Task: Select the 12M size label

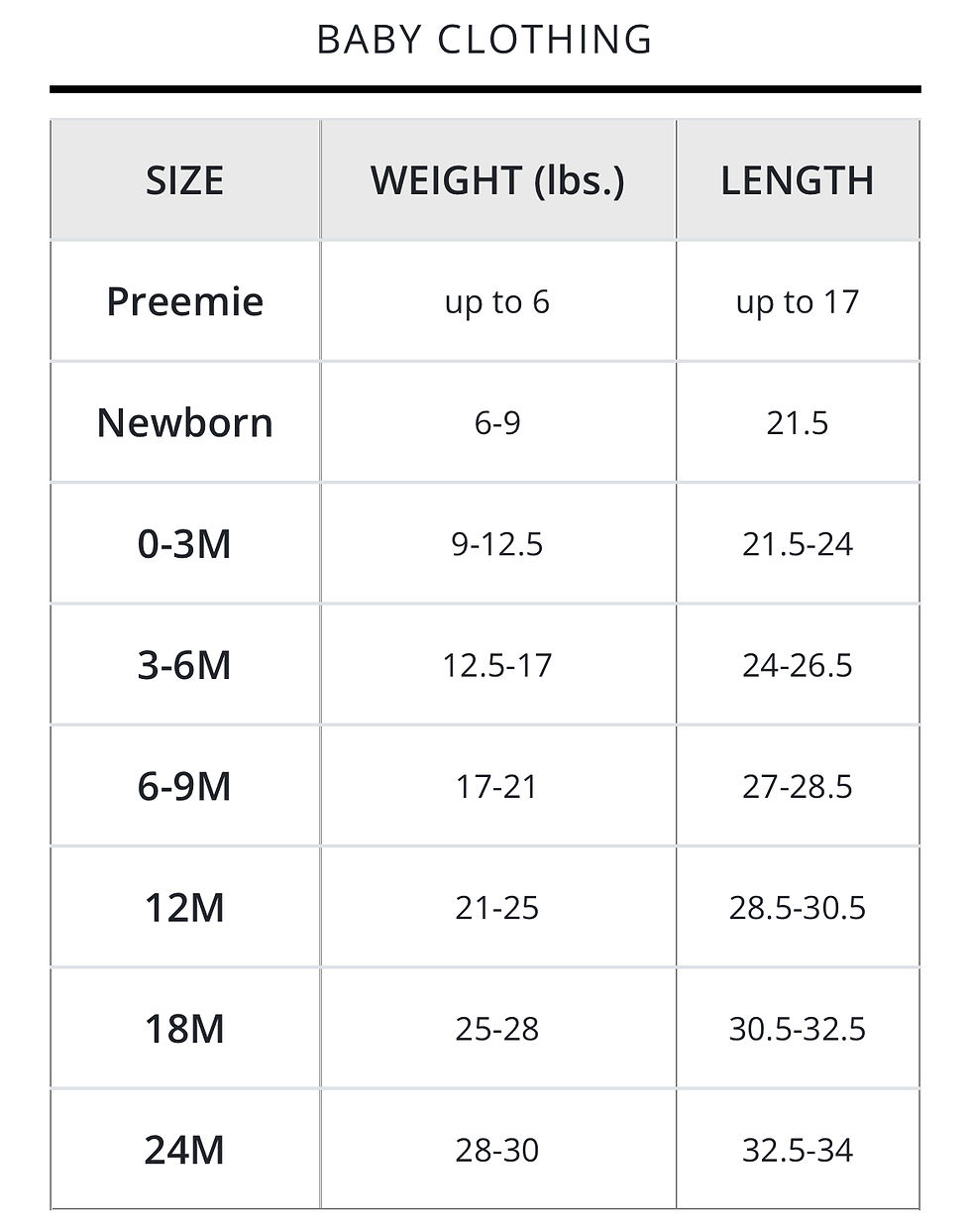Action: point(184,908)
